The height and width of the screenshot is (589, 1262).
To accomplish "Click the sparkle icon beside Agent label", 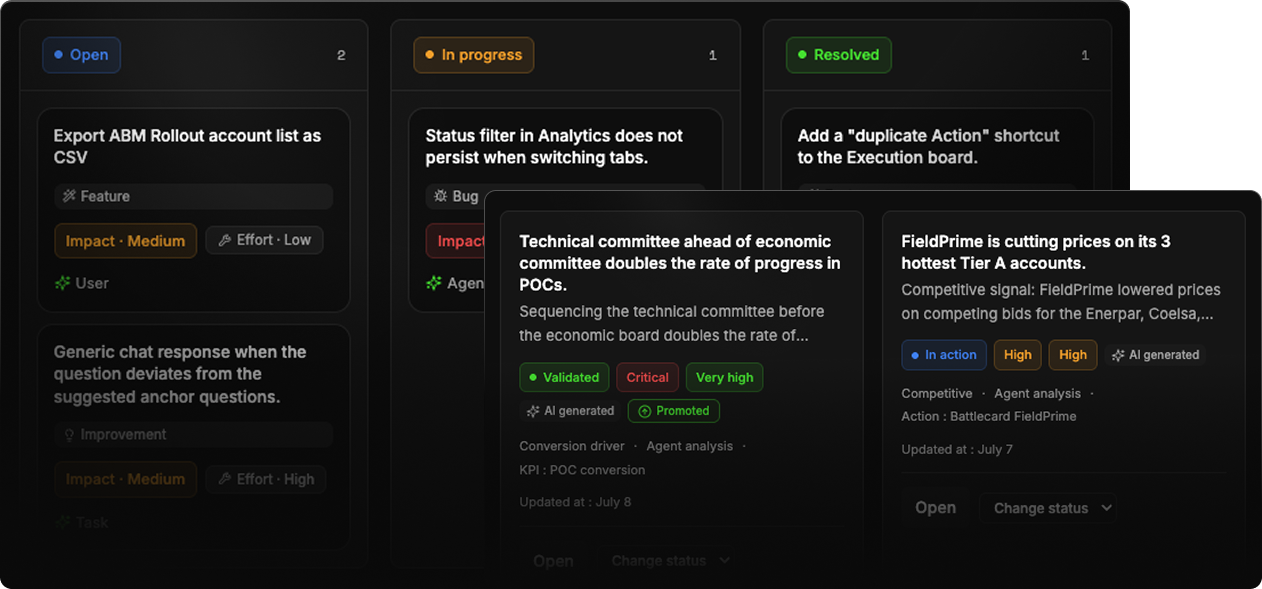I will point(434,283).
